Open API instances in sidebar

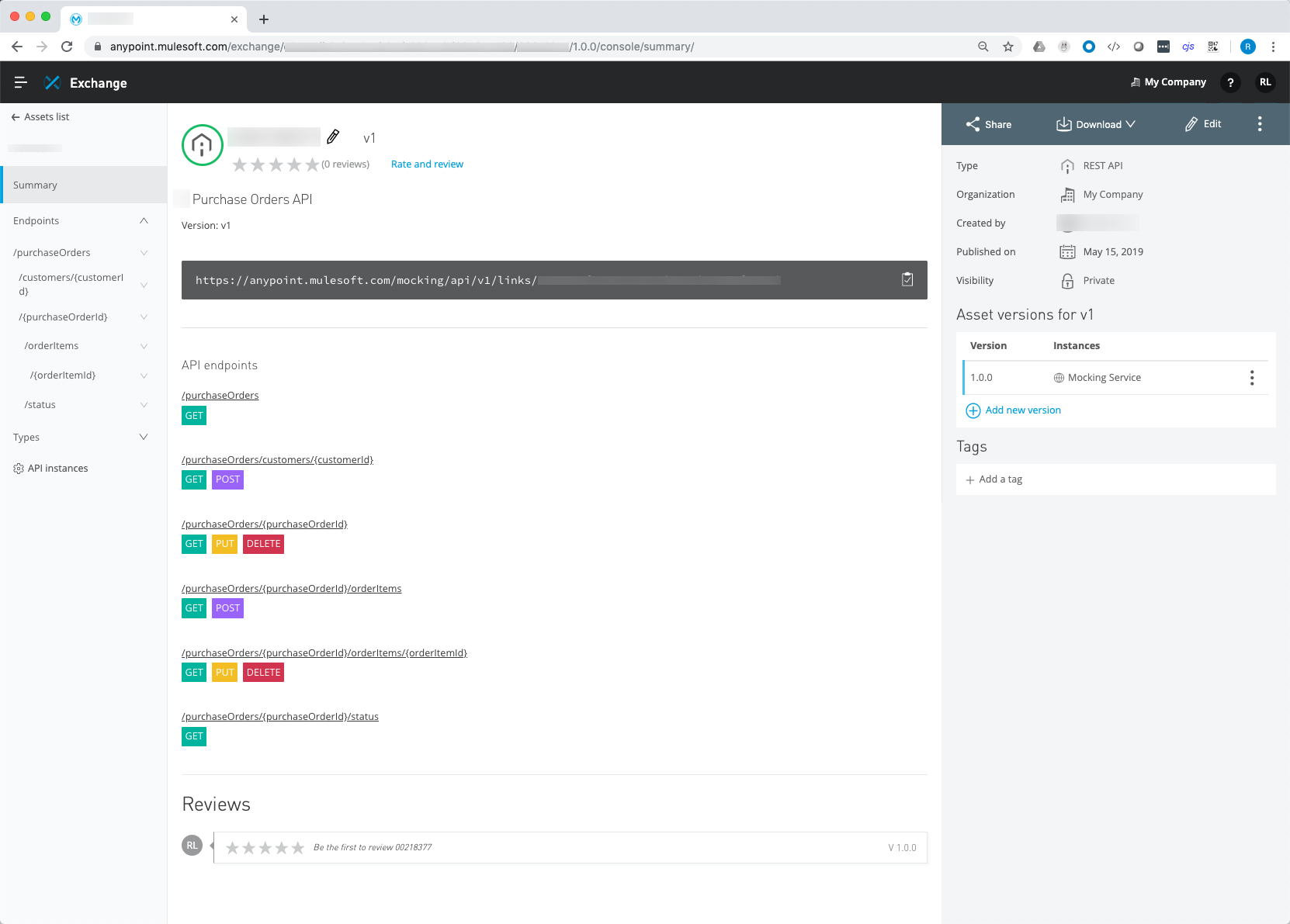(x=57, y=469)
